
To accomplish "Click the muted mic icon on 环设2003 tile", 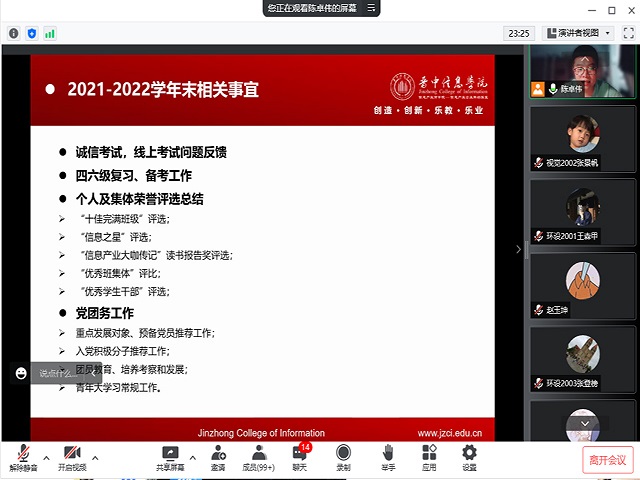I will [x=539, y=383].
